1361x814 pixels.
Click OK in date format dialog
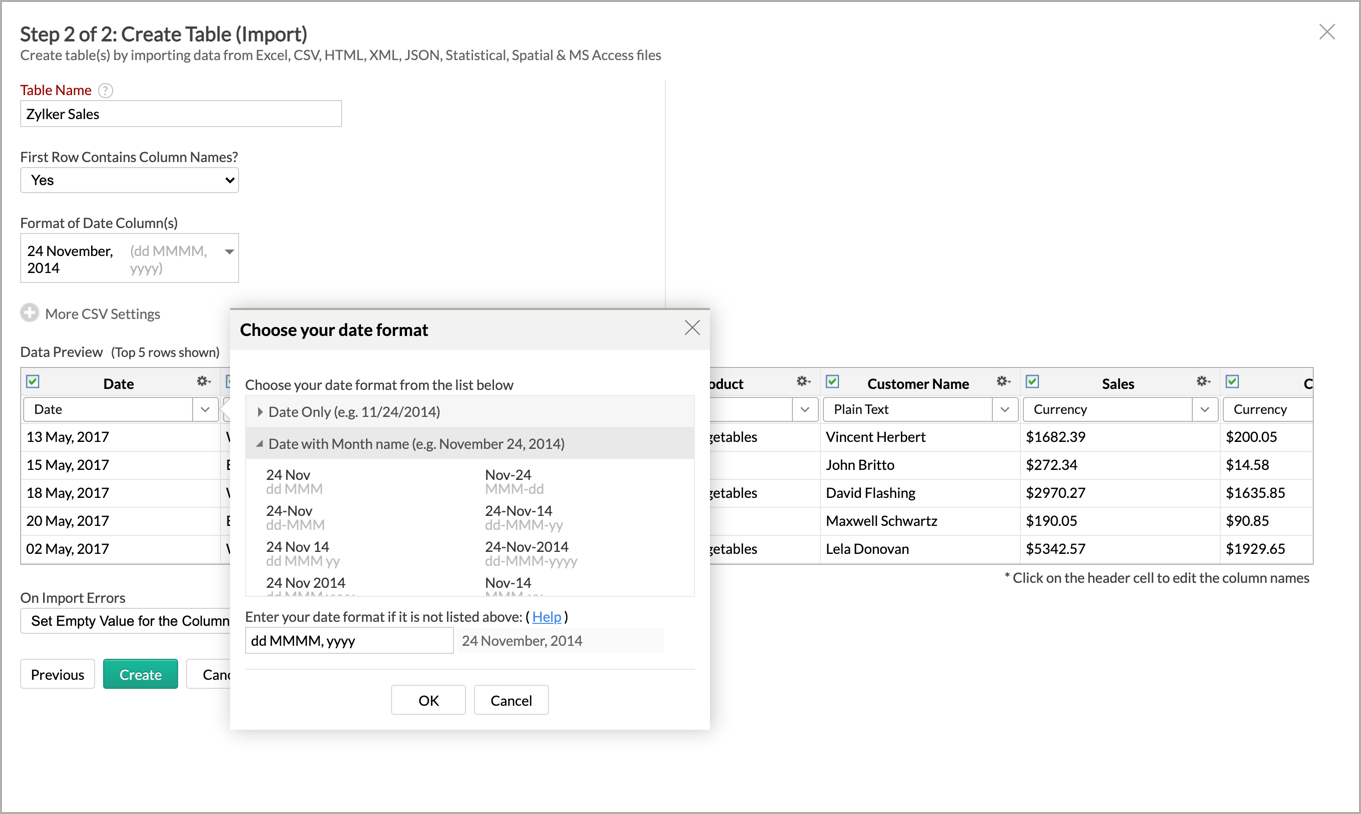coord(428,700)
